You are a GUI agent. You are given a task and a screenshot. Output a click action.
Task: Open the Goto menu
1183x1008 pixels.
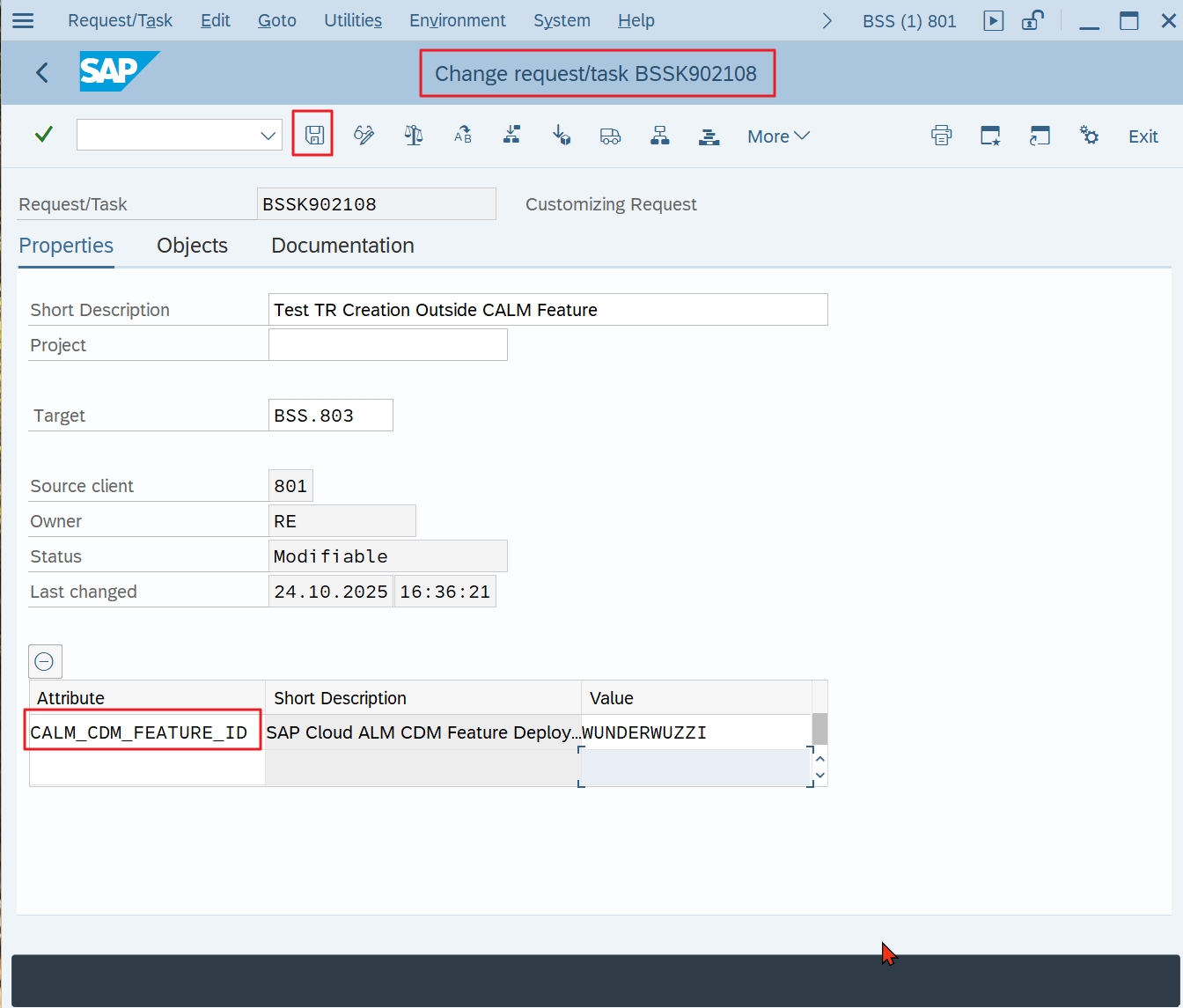[276, 20]
